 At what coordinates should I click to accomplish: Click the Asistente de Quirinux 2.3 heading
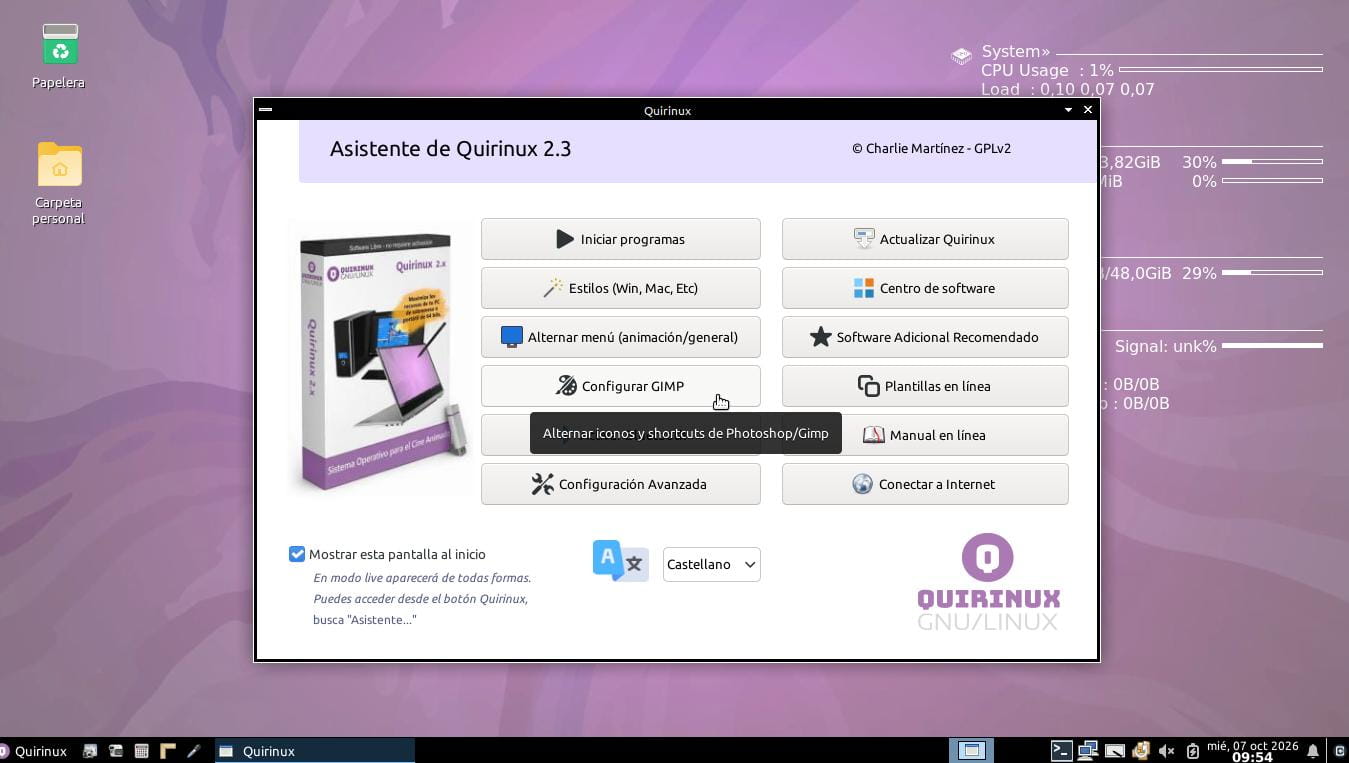click(x=450, y=149)
